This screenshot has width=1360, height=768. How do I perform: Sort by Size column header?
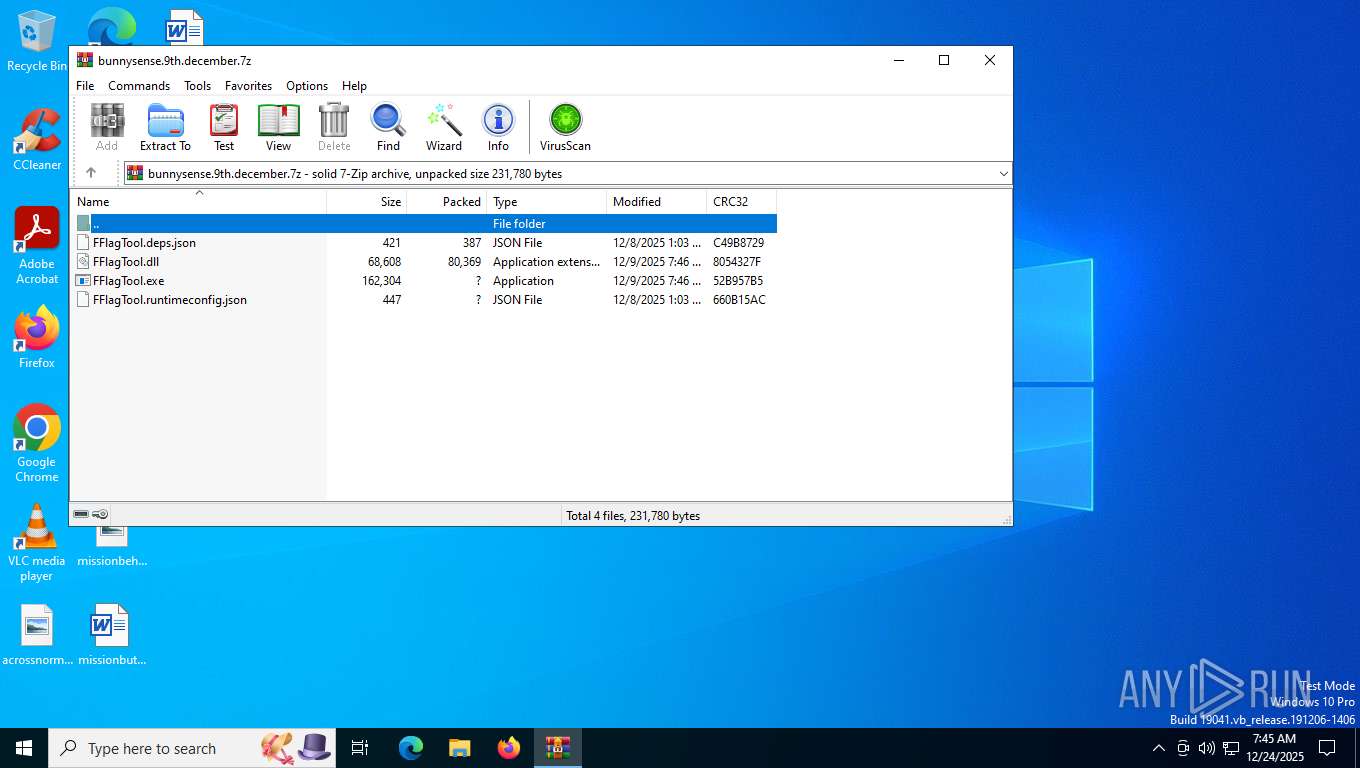point(367,201)
